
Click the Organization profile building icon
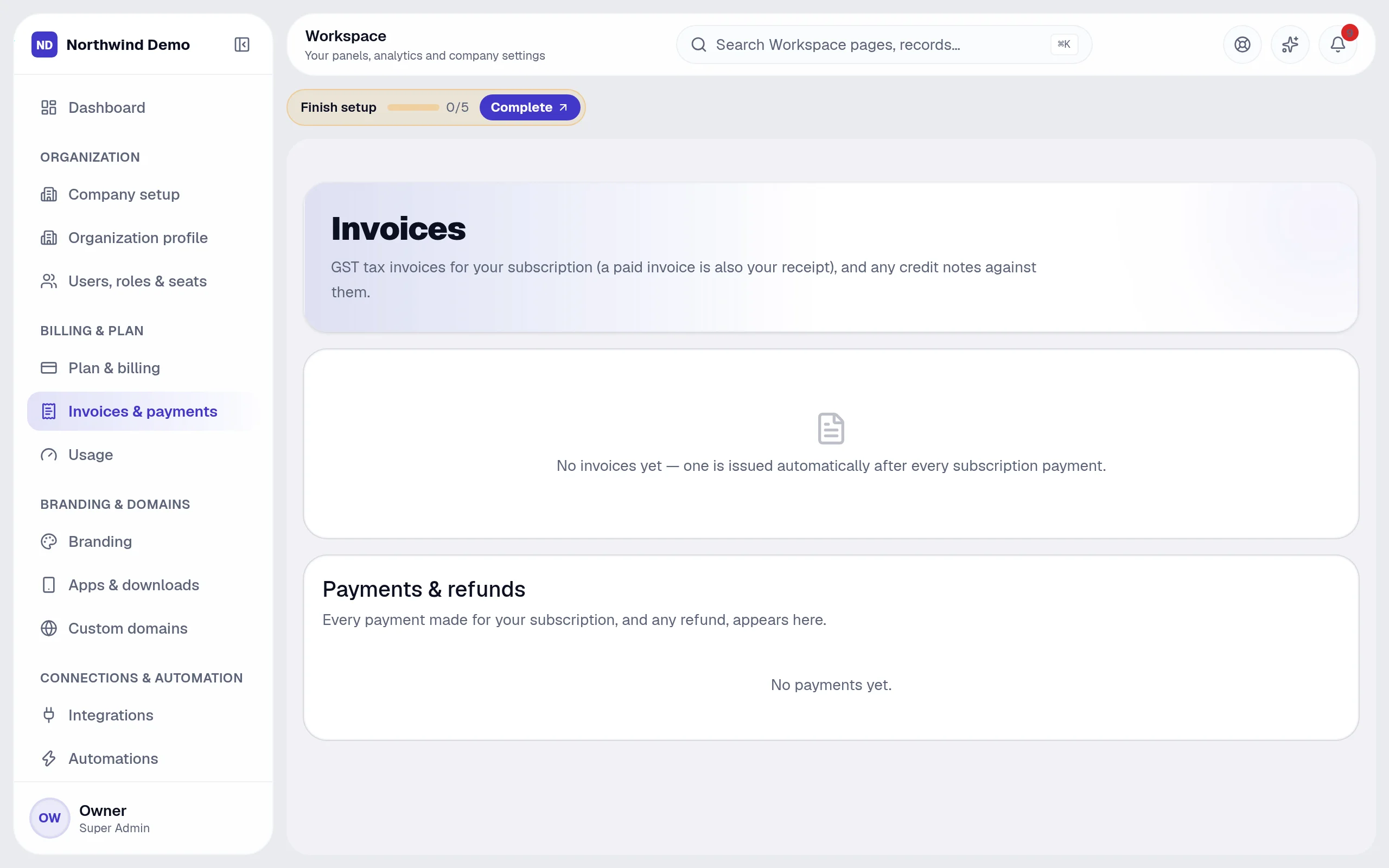point(49,238)
